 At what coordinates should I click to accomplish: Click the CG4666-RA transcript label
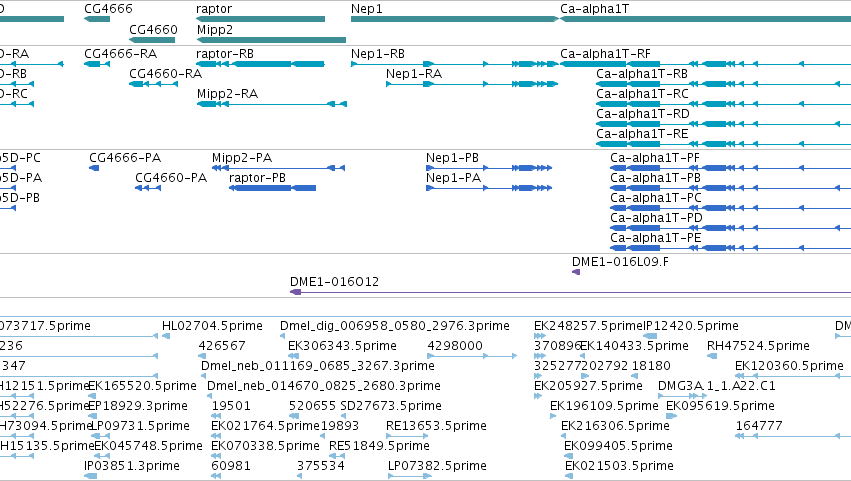point(120,54)
